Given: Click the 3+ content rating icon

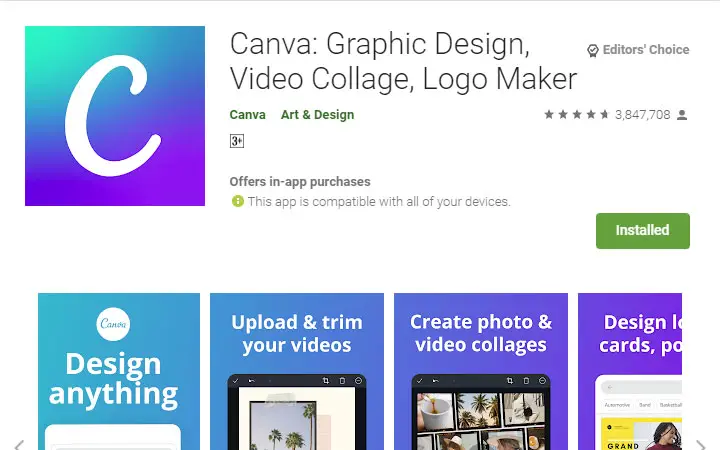Looking at the screenshot, I should point(236,141).
